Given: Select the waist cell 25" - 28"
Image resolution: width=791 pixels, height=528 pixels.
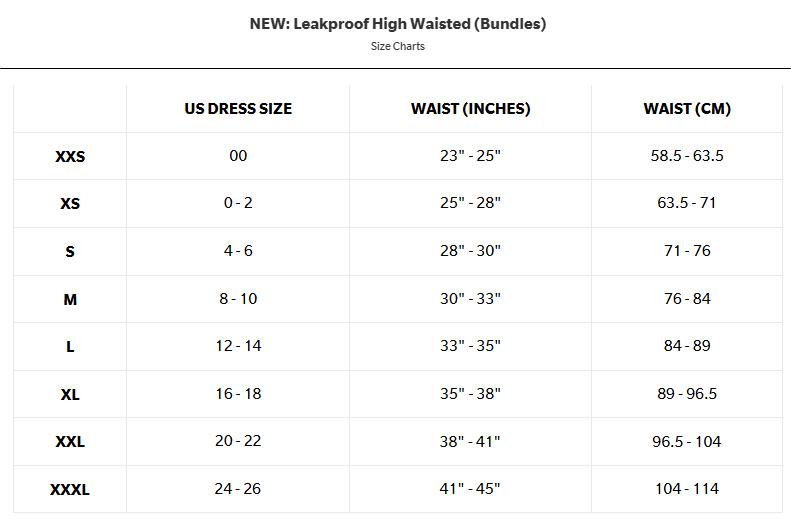Looking at the screenshot, I should 470,203.
